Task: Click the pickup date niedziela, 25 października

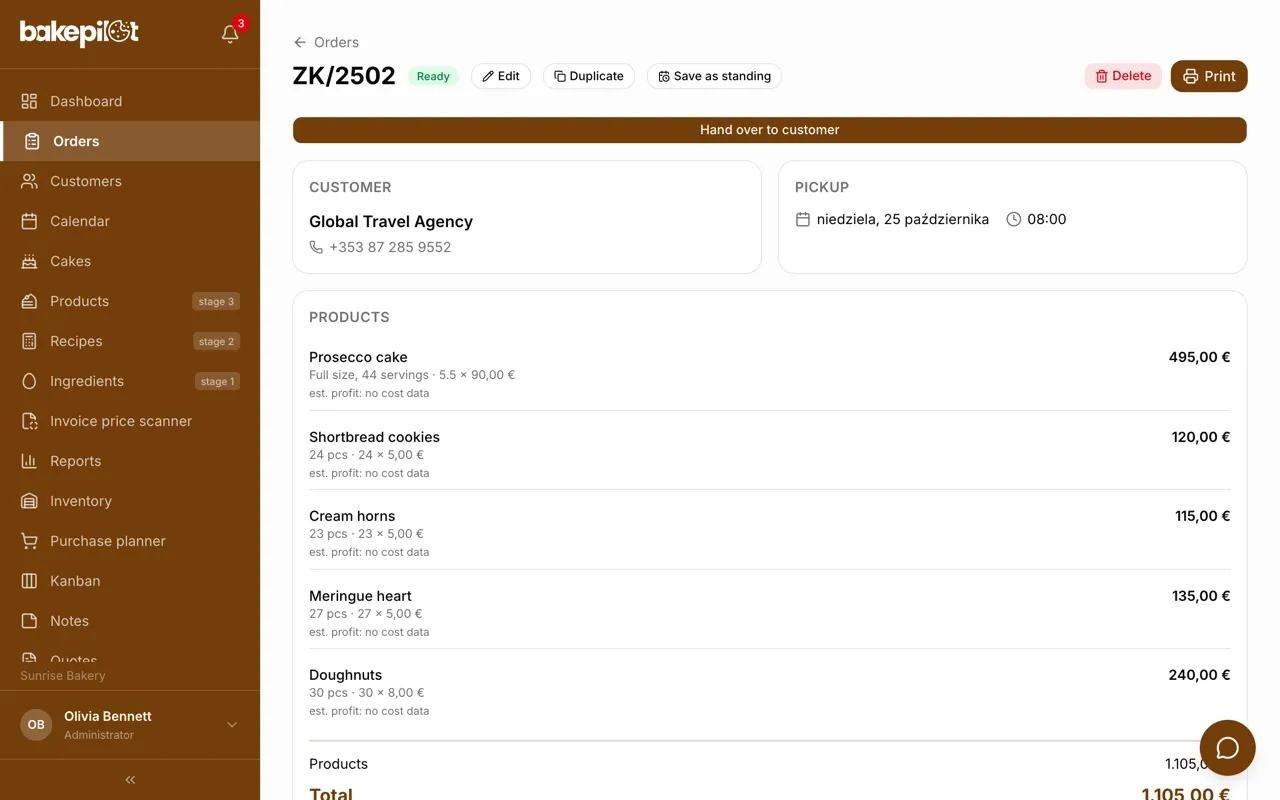Action: 903,219
